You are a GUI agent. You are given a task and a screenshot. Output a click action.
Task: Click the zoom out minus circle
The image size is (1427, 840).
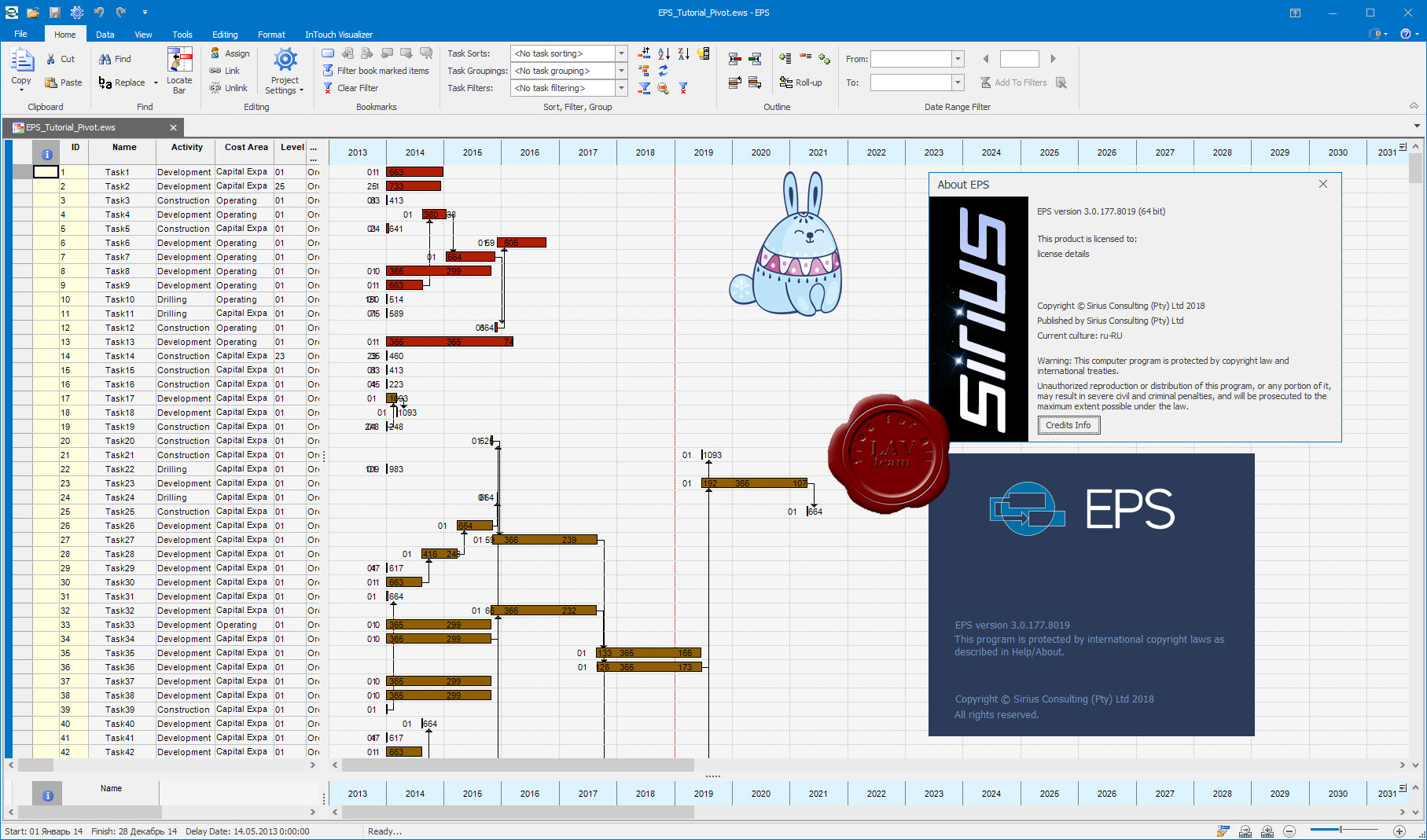coord(1289,831)
